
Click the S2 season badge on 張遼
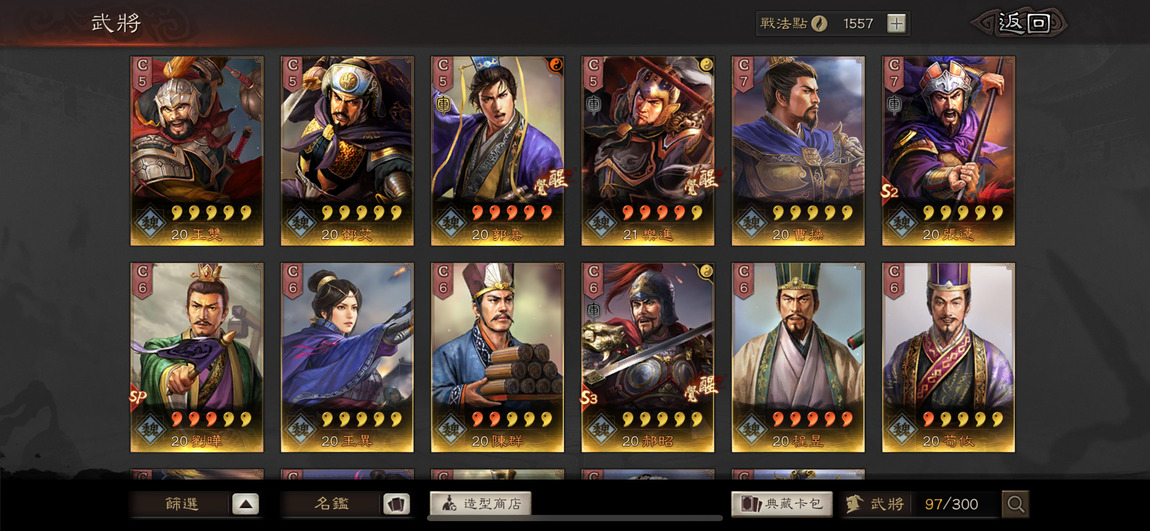[x=890, y=192]
